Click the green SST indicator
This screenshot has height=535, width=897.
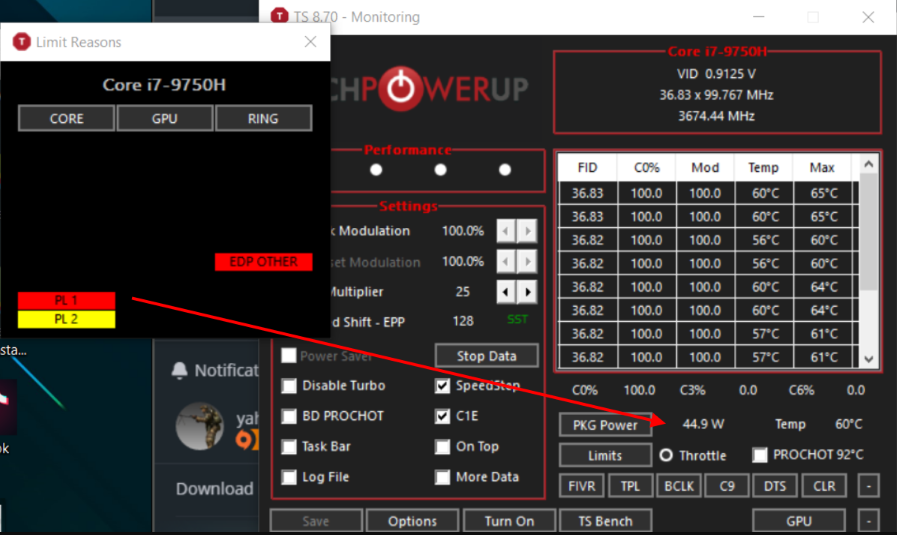pyautogui.click(x=517, y=319)
